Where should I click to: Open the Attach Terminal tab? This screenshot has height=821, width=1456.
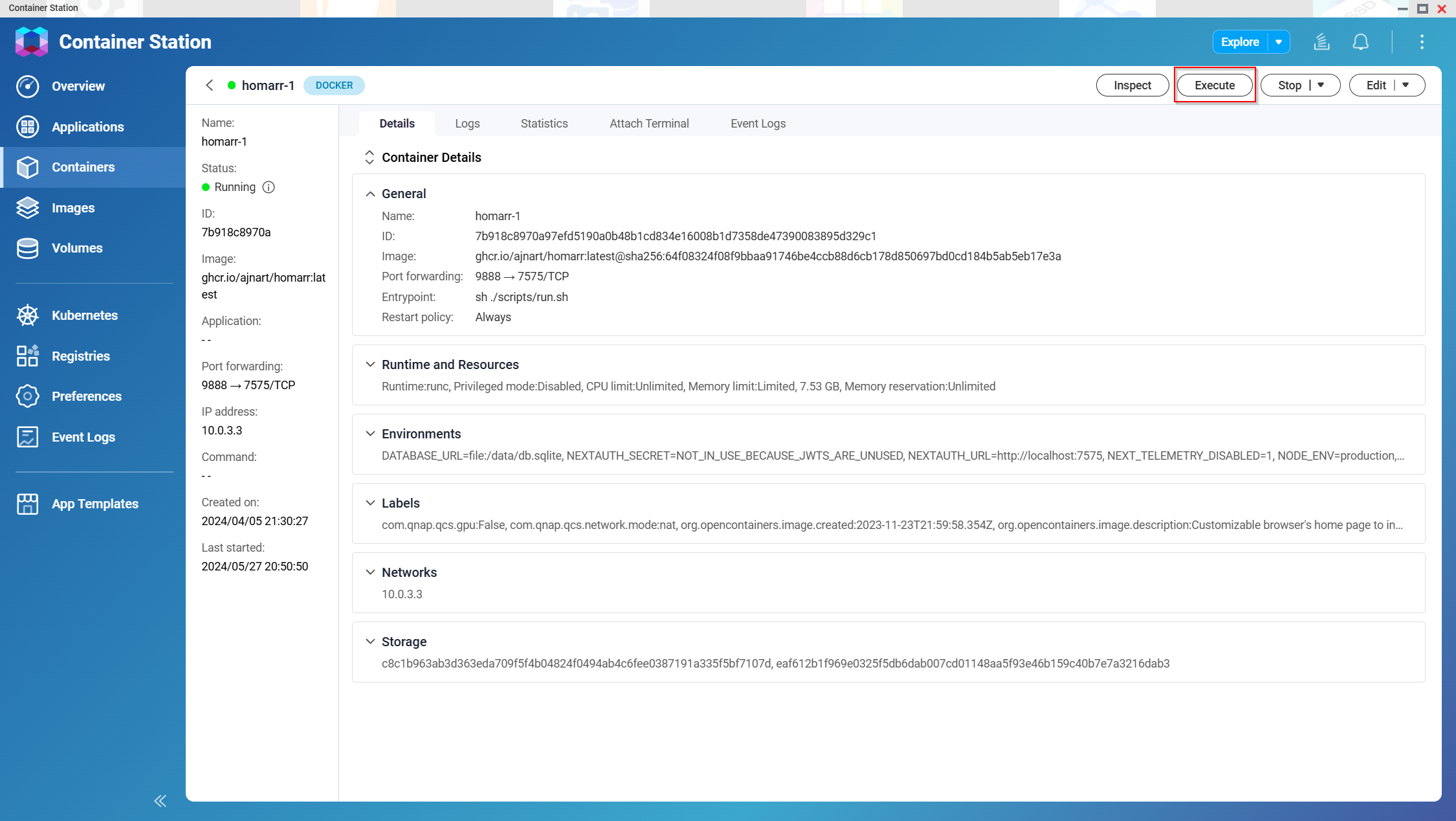pos(649,124)
